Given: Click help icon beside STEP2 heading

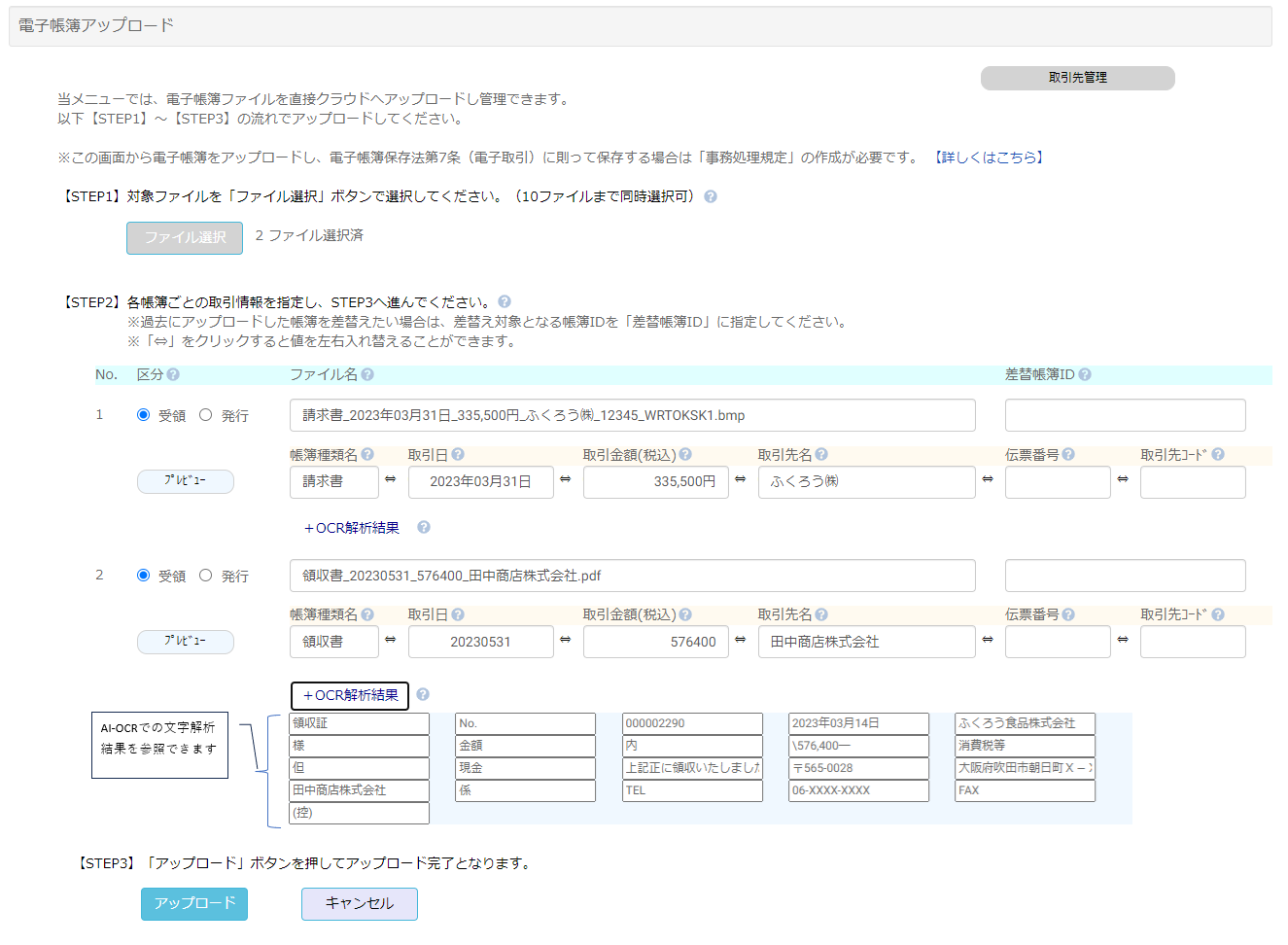Looking at the screenshot, I should pos(505,301).
